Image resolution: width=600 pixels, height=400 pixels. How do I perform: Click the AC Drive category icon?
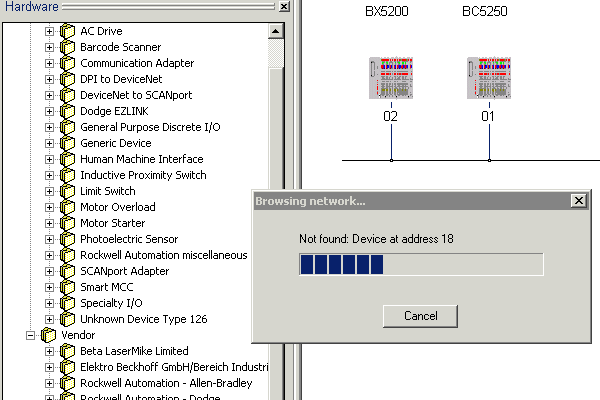[67, 31]
